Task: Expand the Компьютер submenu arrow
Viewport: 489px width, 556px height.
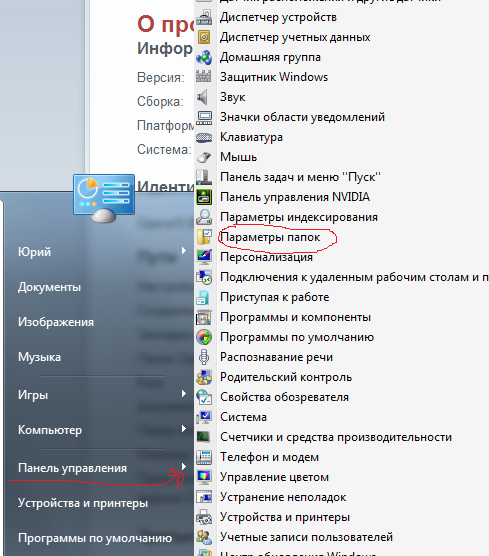Action: pos(184,429)
